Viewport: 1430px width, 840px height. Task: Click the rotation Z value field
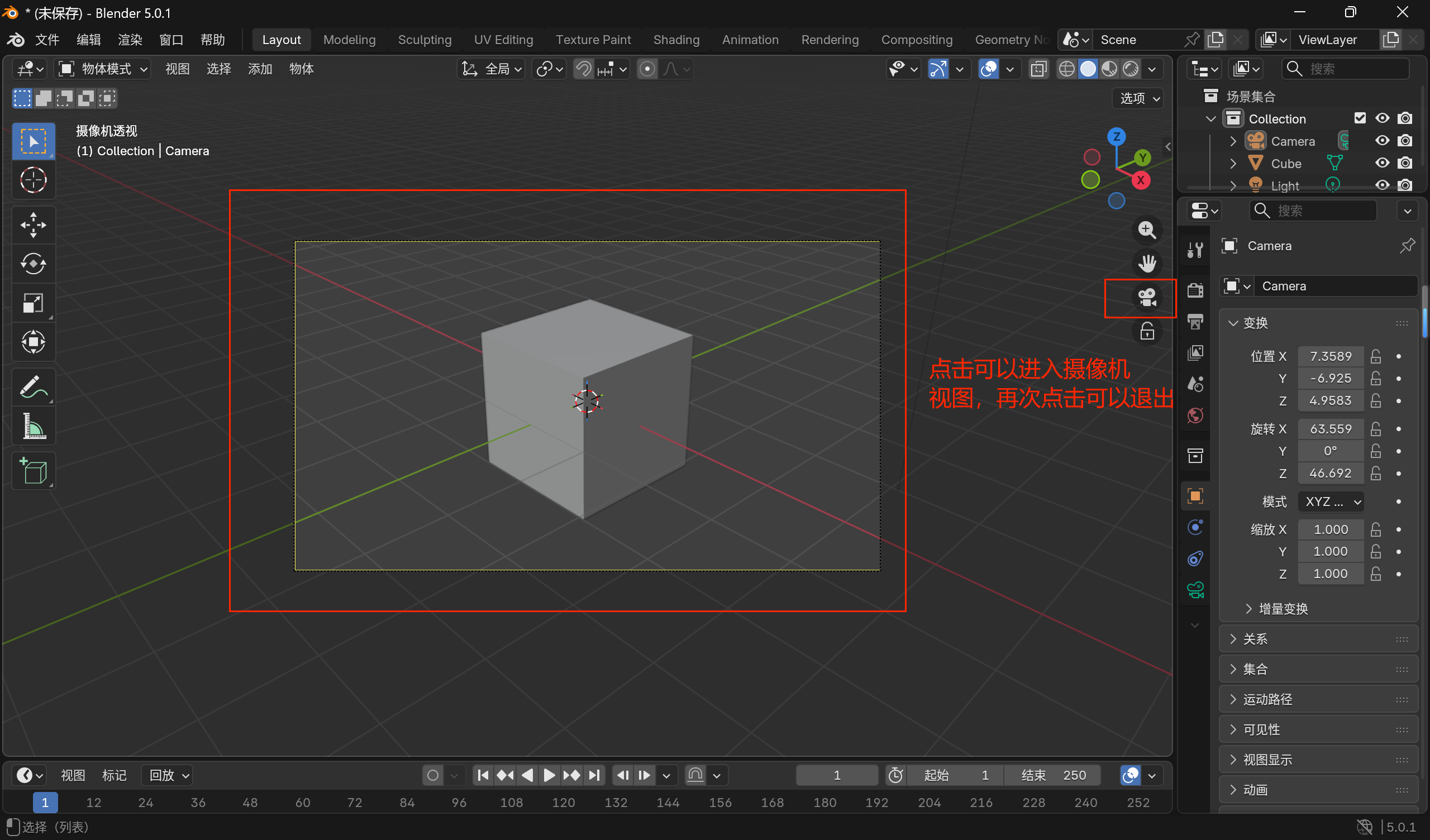(1330, 474)
